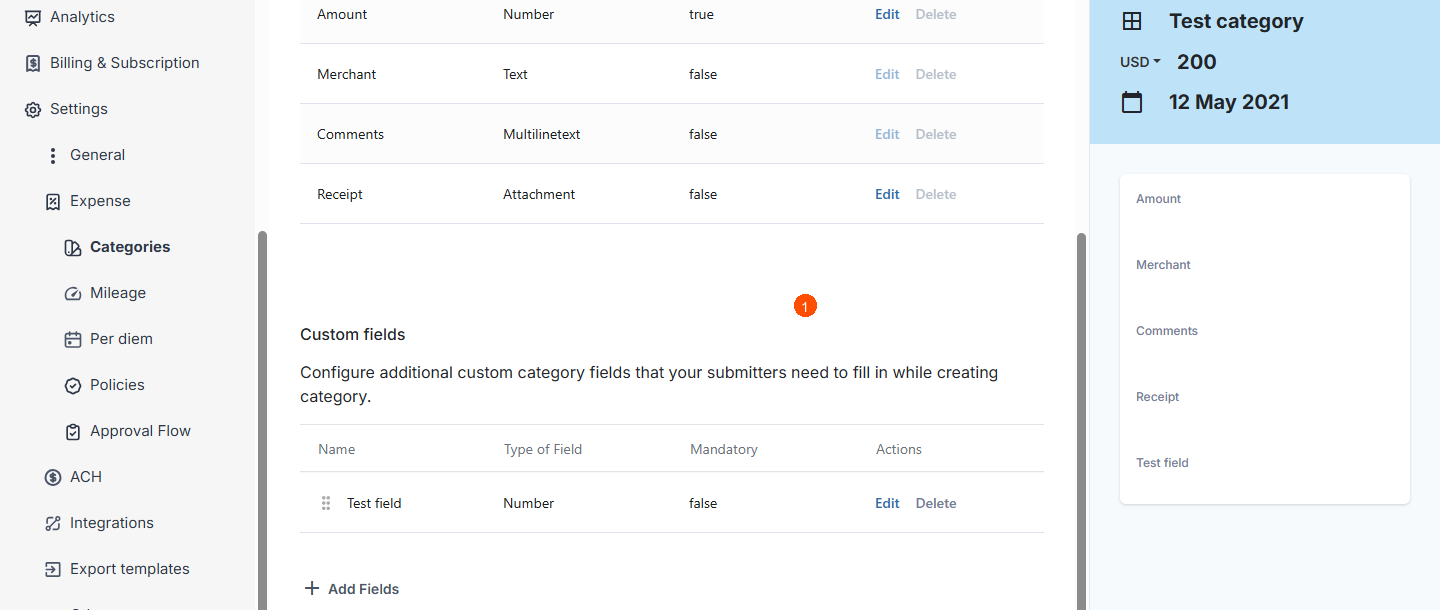Click the true value in Amount row
The width and height of the screenshot is (1440, 610).
(701, 14)
